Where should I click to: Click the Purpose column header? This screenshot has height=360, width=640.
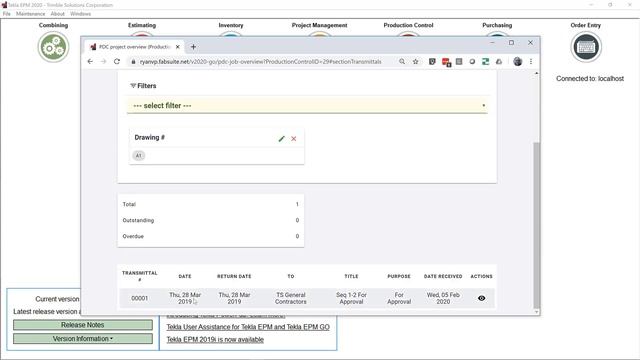399,276
